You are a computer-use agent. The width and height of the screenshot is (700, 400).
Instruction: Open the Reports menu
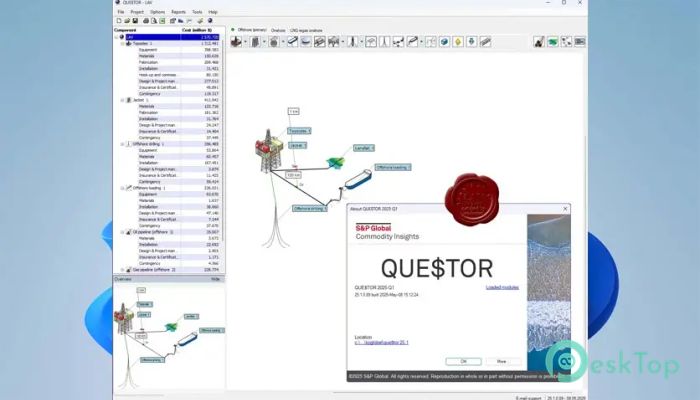[178, 11]
